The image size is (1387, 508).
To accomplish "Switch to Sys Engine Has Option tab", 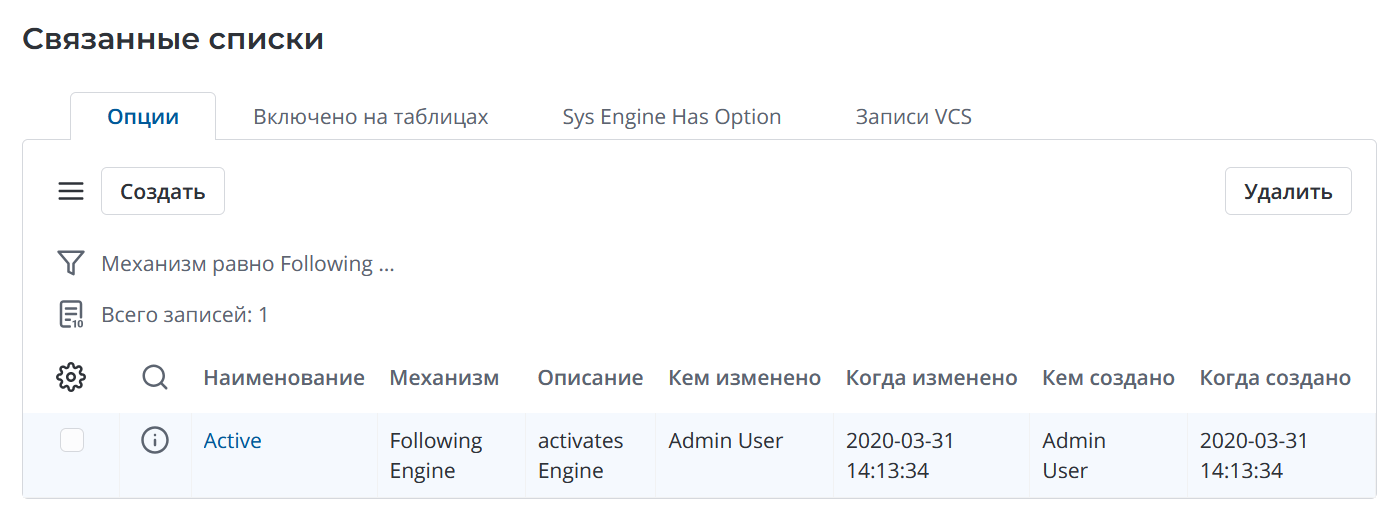I will click(671, 117).
